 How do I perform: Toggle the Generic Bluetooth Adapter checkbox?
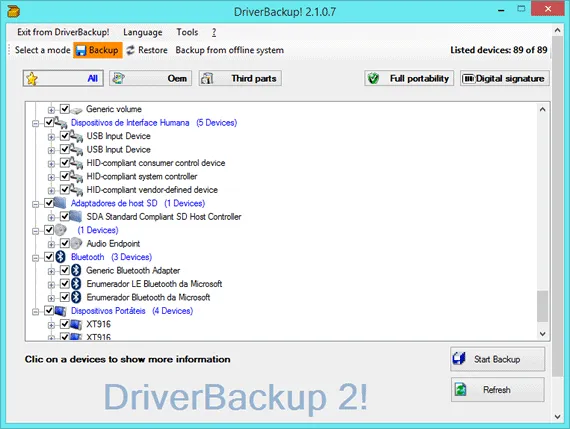tap(65, 270)
